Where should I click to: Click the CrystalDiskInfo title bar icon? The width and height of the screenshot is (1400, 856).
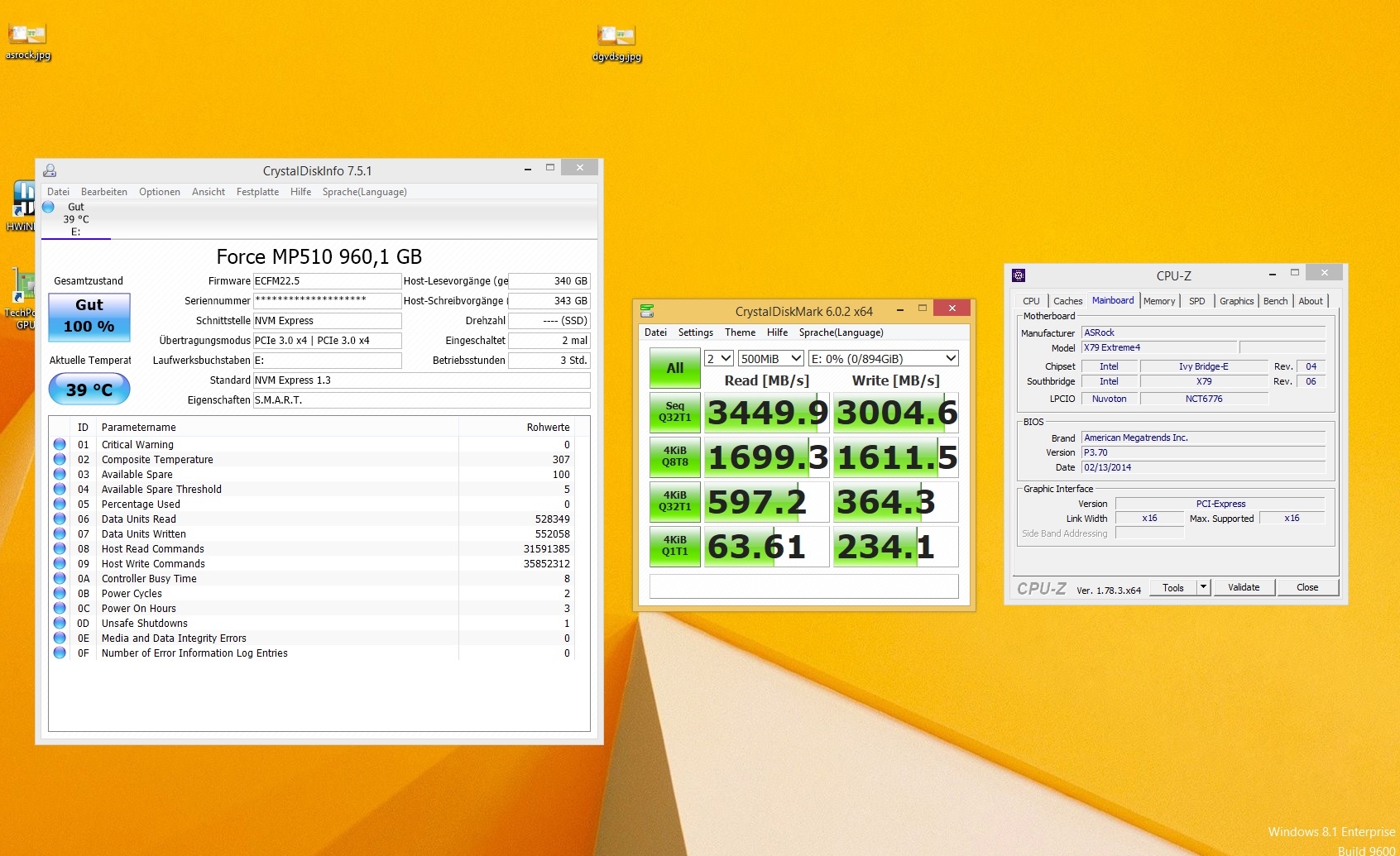click(x=50, y=170)
